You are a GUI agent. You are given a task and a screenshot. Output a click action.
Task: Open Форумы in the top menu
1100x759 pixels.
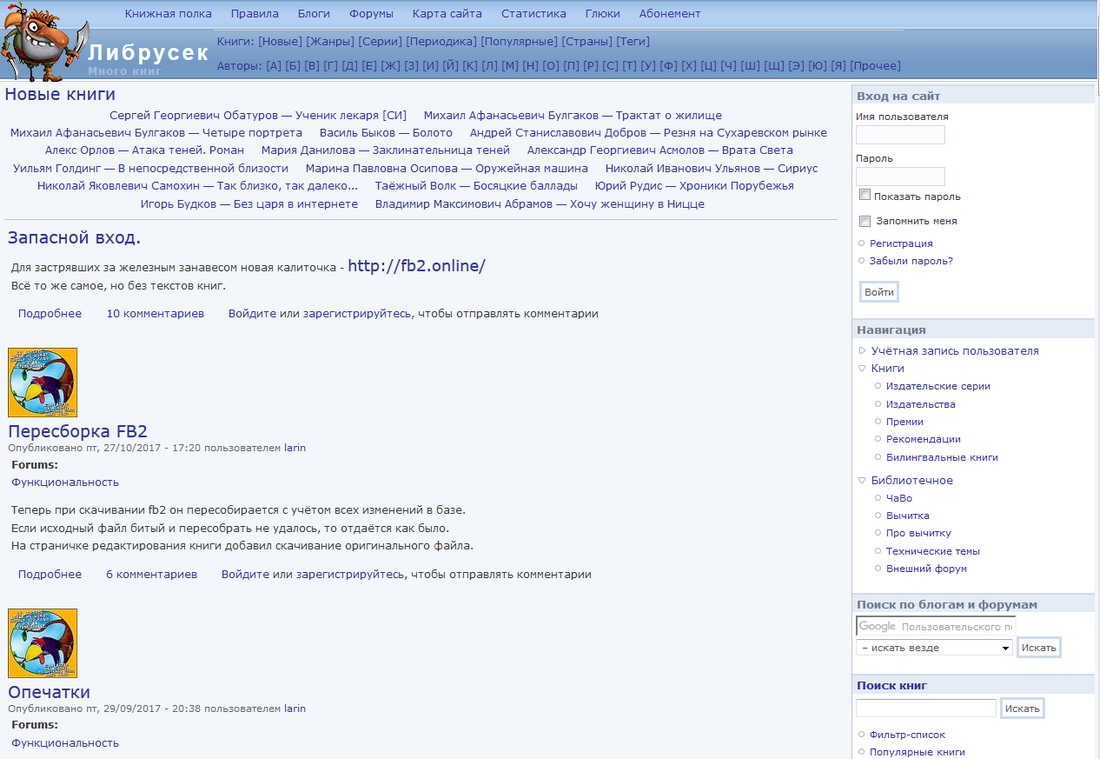[x=371, y=14]
